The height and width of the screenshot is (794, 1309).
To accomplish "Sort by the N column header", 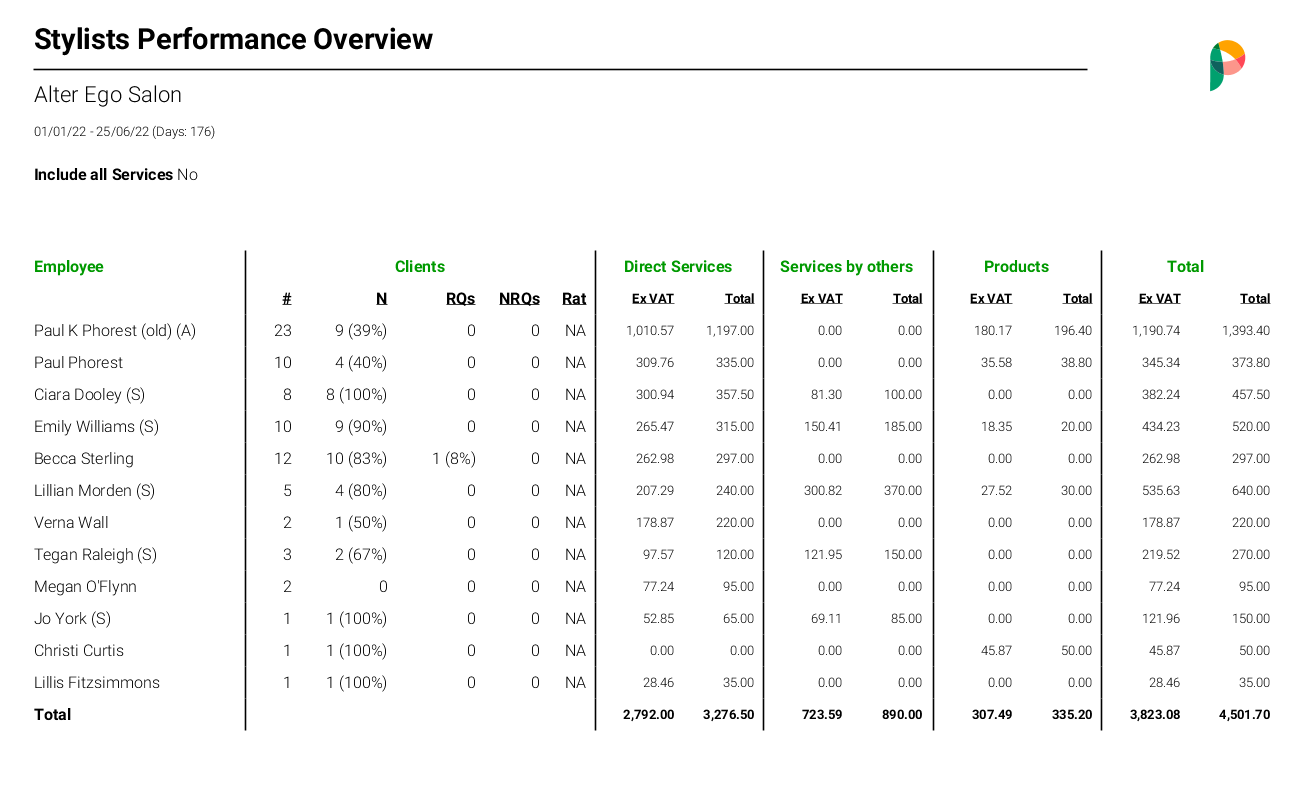I will point(381,299).
